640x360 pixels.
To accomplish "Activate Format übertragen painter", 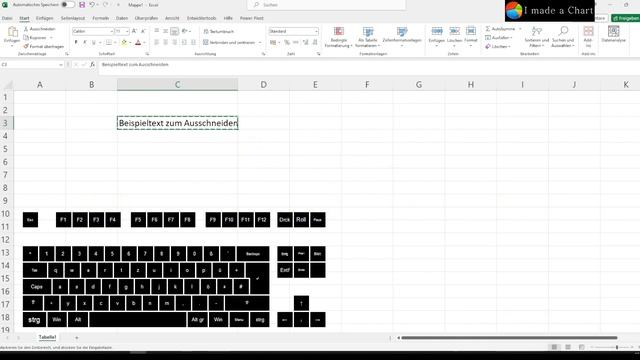I will coord(44,47).
